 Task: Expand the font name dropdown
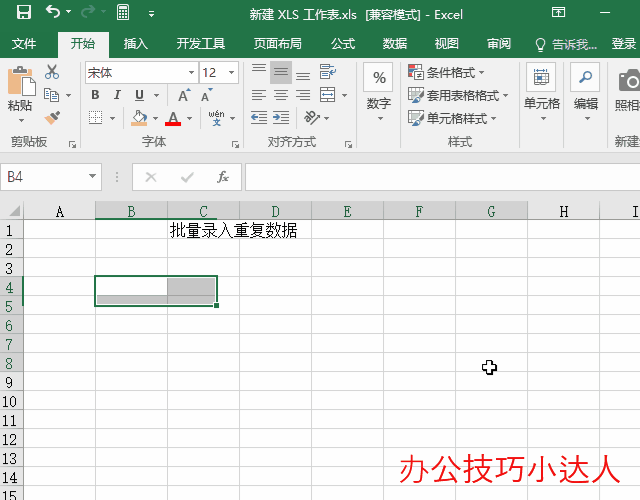coord(191,73)
